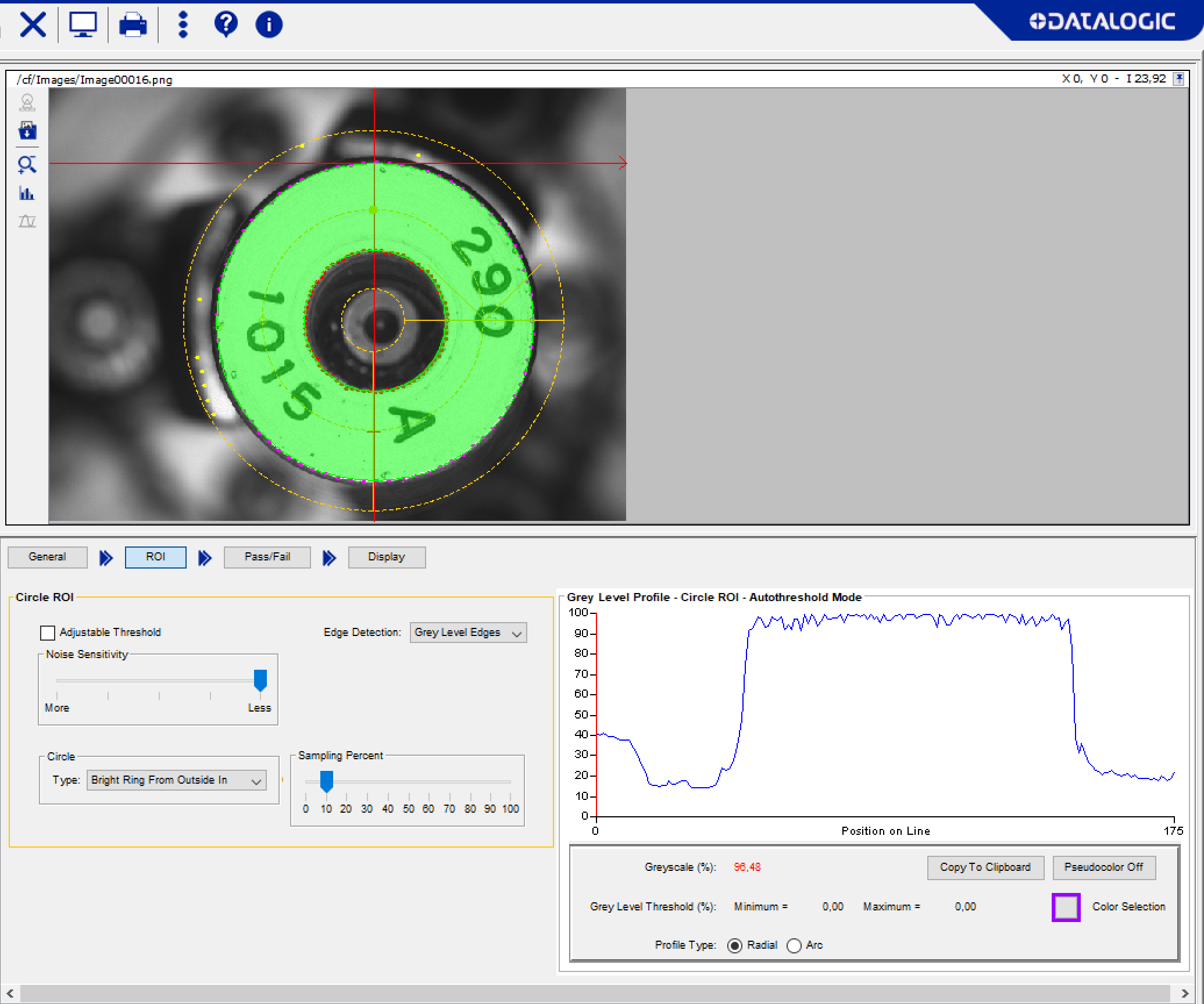Expand the Circle Type dropdown
The height and width of the screenshot is (1004, 1204).
[x=176, y=780]
